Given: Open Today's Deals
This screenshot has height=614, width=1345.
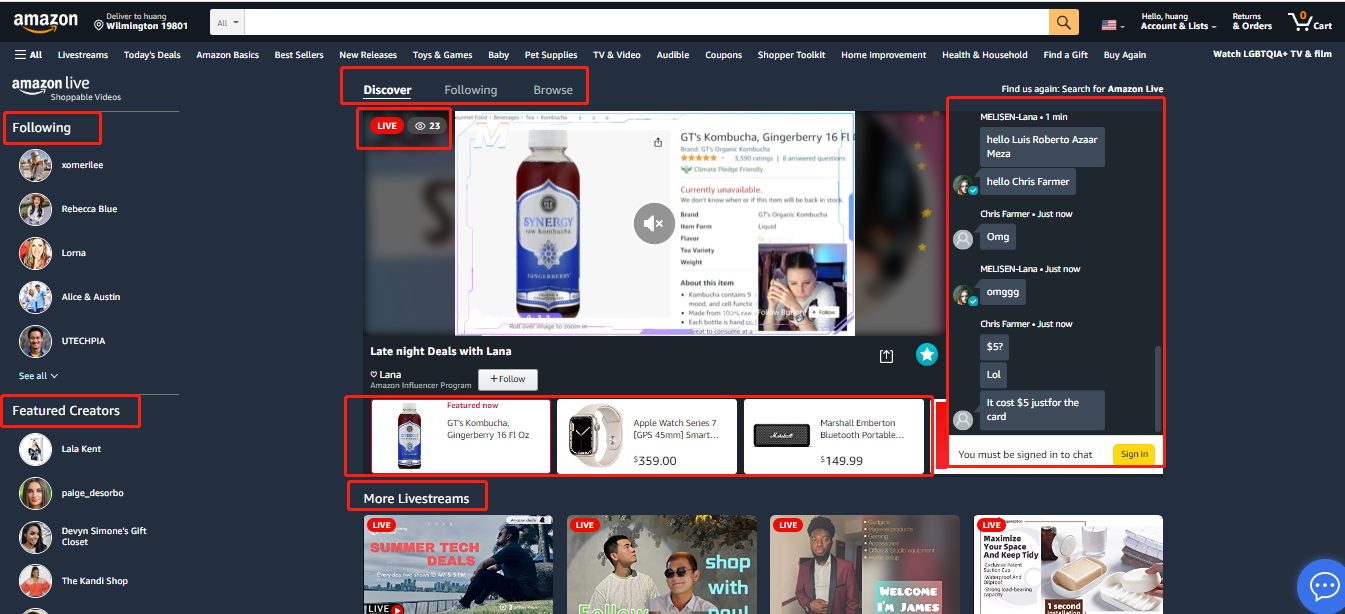Looking at the screenshot, I should coord(152,55).
